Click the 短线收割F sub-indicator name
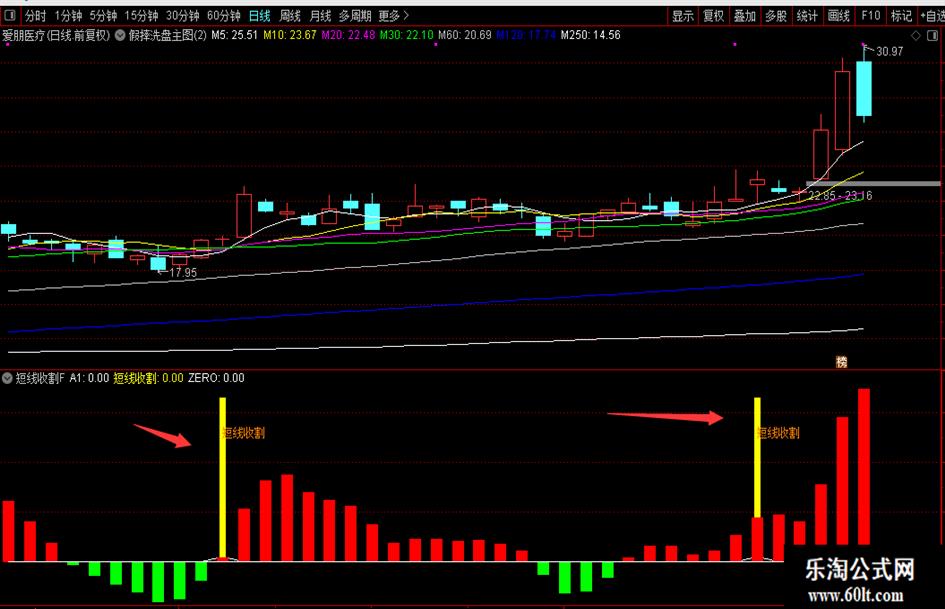 coord(40,379)
